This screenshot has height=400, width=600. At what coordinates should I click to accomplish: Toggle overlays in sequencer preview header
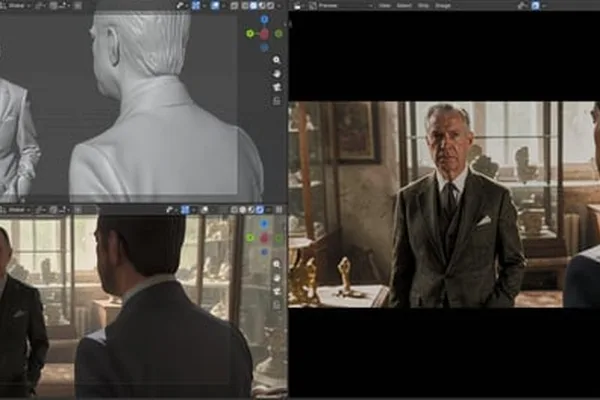point(535,6)
